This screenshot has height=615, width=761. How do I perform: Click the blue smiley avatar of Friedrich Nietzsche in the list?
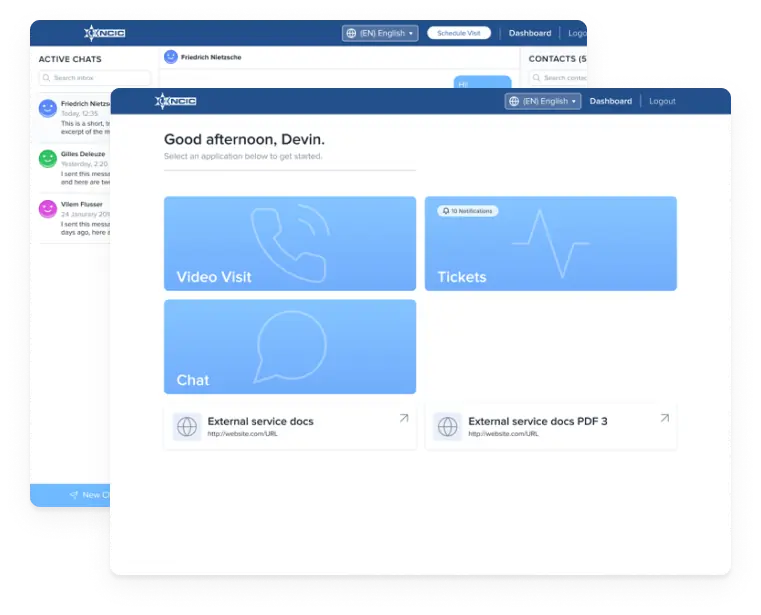coord(48,108)
